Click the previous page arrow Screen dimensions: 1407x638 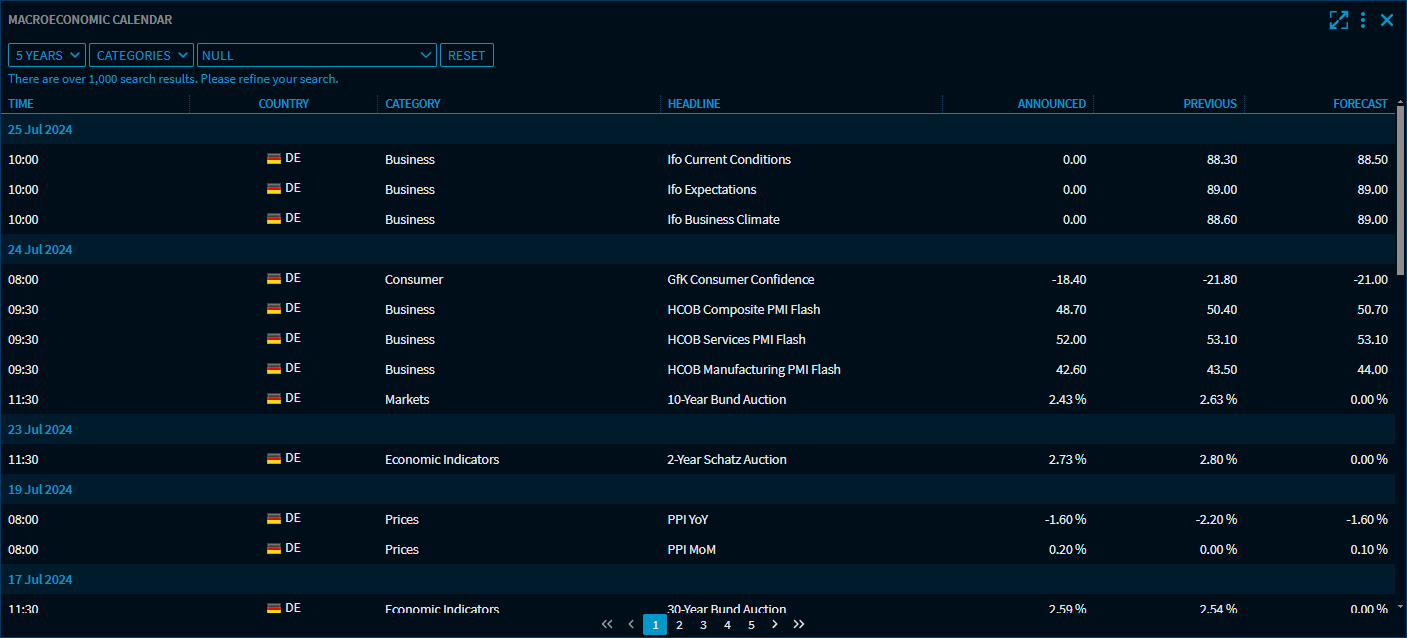(x=631, y=625)
